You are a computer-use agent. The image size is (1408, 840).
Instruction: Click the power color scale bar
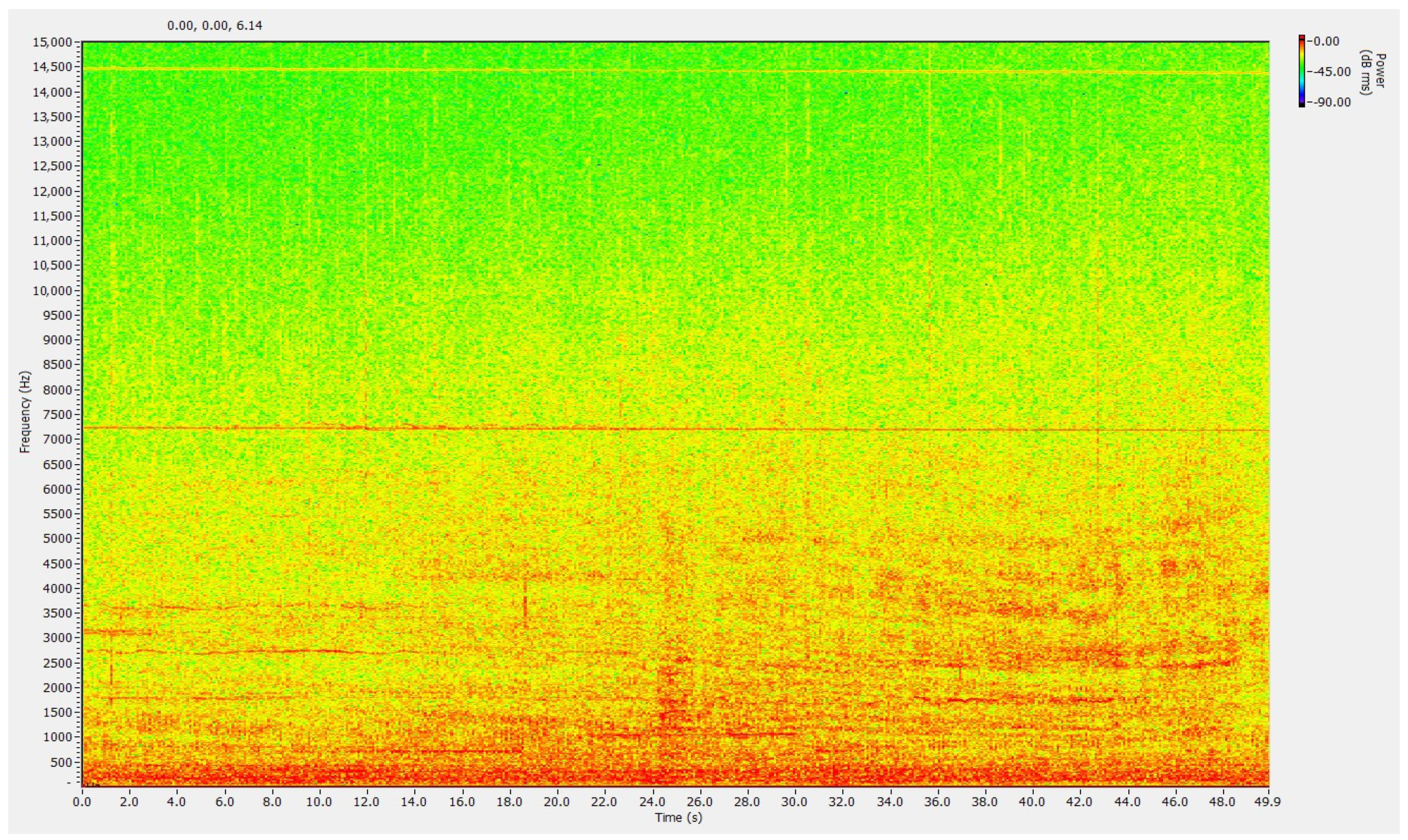coord(1302,71)
